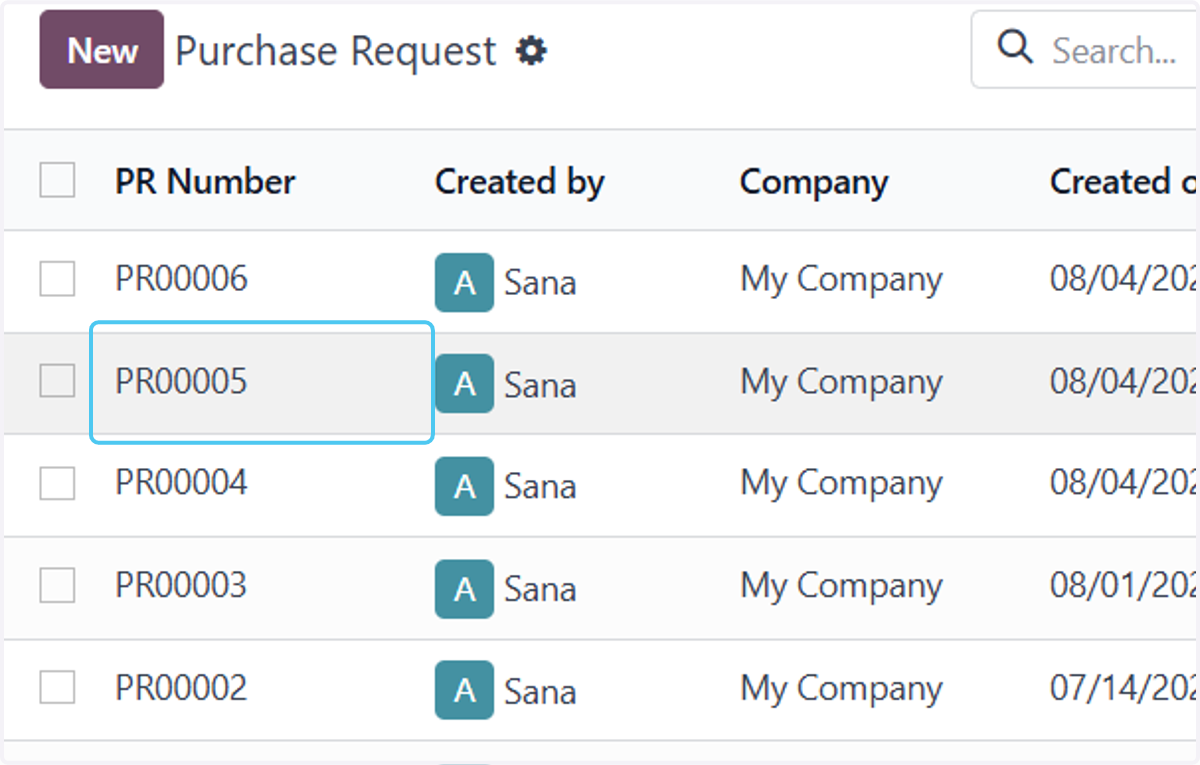Check the box for PR00002
Viewport: 1200px width, 765px height.
tap(58, 687)
